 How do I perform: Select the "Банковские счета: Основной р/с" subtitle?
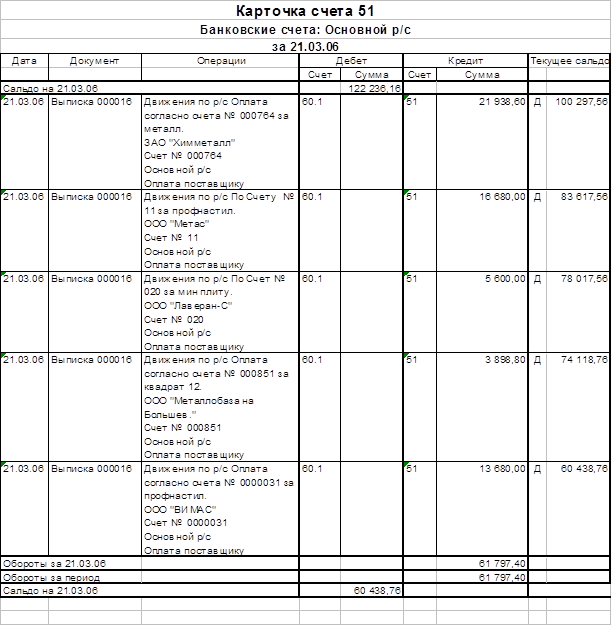pyautogui.click(x=305, y=30)
